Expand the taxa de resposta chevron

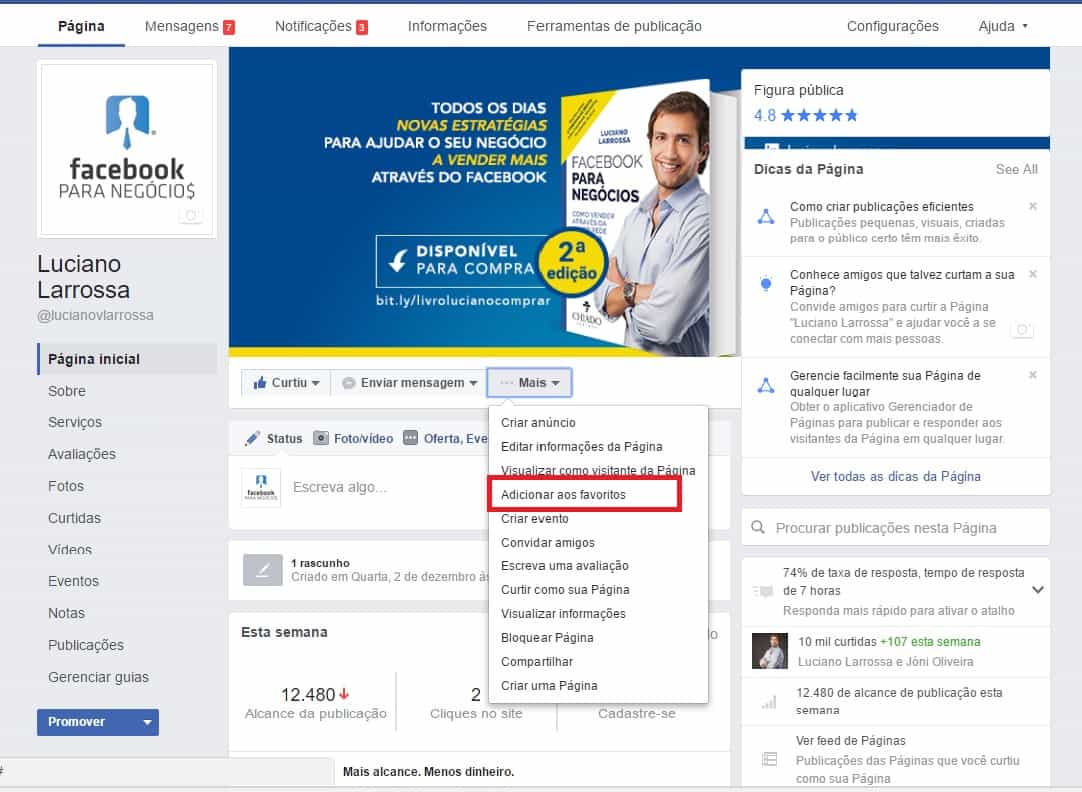point(1037,590)
